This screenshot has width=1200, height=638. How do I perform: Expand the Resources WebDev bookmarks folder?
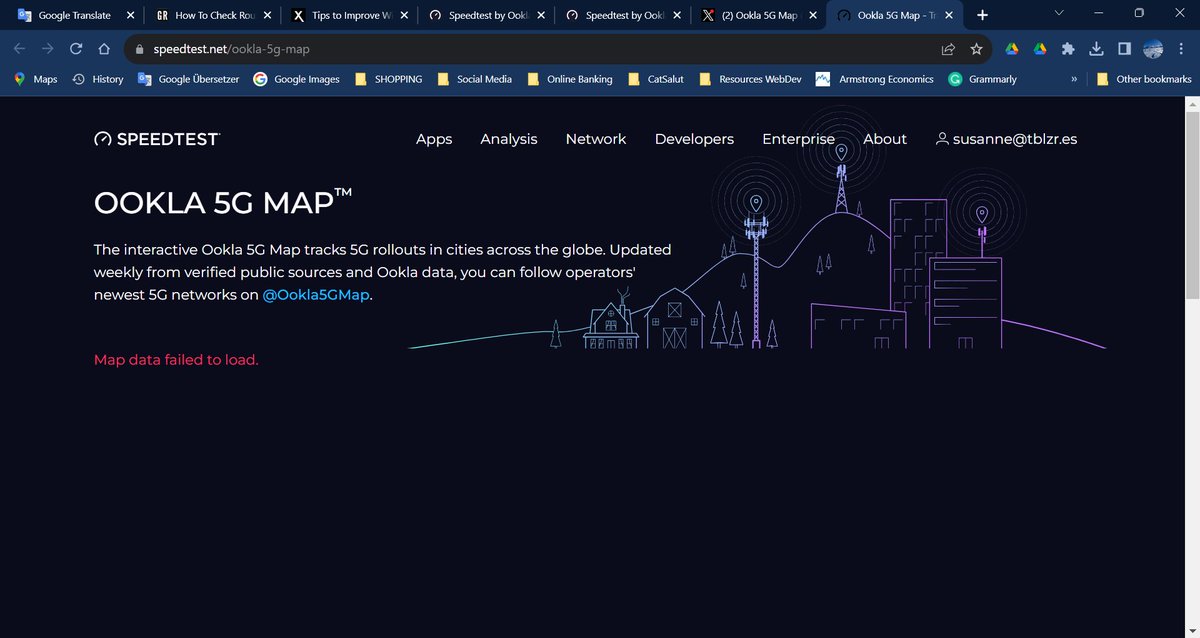(750, 79)
